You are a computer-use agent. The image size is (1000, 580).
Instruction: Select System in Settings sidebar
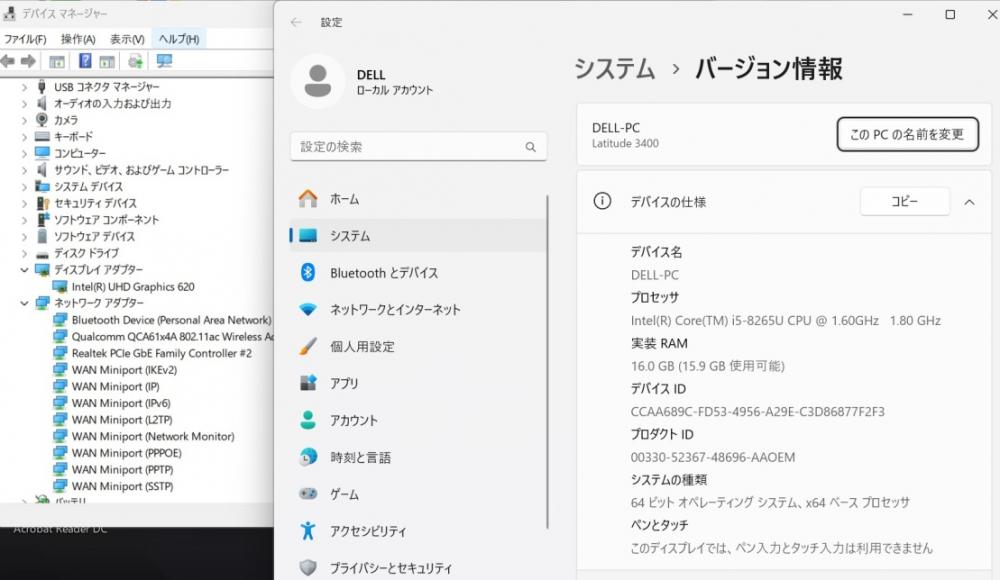[418, 236]
